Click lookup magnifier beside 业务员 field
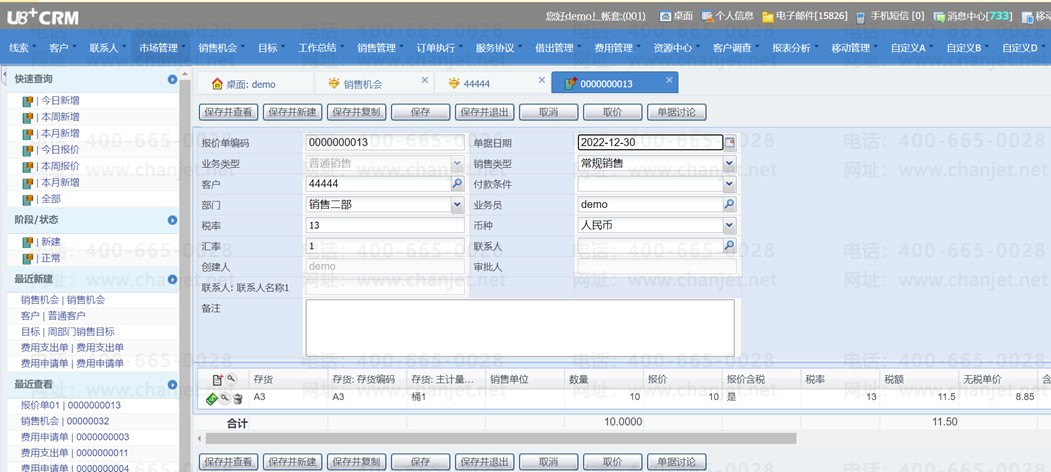Image resolution: width=1051 pixels, height=472 pixels. [729, 204]
